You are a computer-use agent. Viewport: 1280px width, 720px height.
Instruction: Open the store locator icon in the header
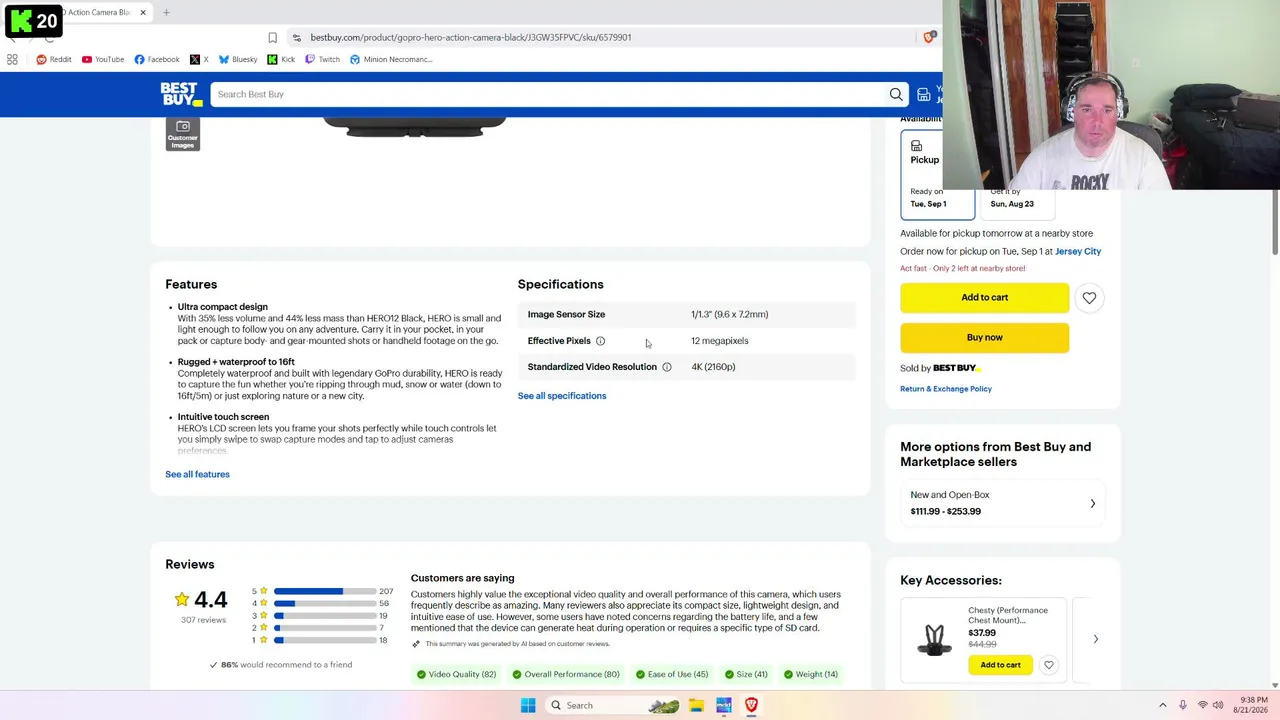click(x=923, y=94)
